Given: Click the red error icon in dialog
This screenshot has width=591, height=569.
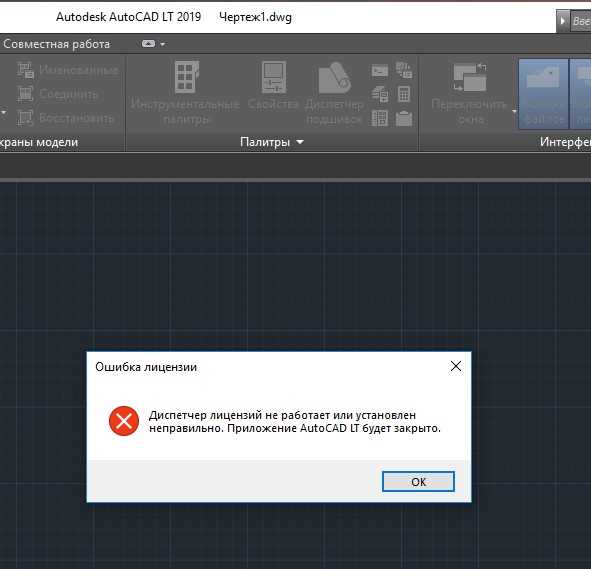Looking at the screenshot, I should pos(124,421).
